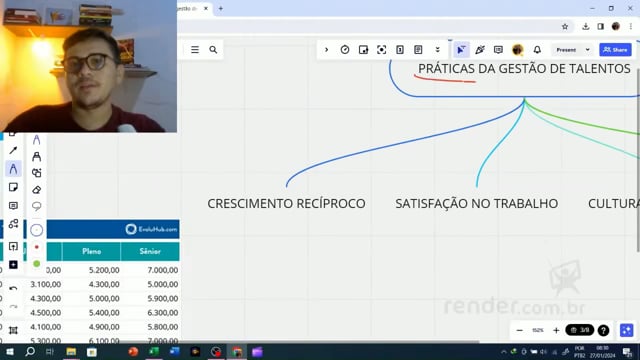The width and height of the screenshot is (640, 360).
Task: Select the connection line arrow tool
Action: [x=13, y=150]
